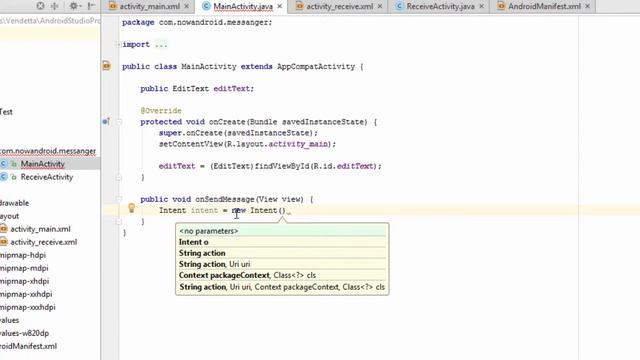This screenshot has width=640, height=360.
Task: Click the MainActivity class name in code
Action: tap(209, 67)
